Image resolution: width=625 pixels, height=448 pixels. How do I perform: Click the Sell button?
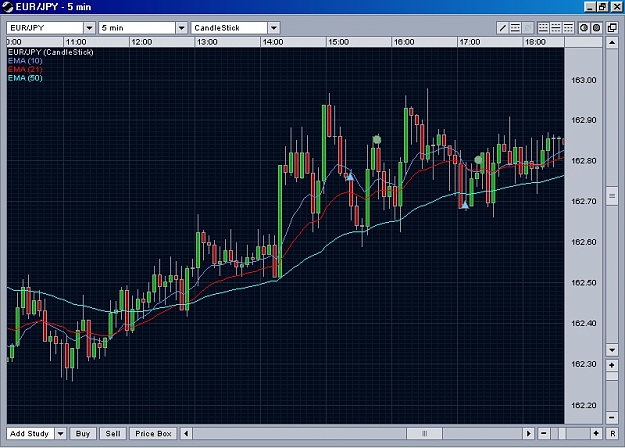pyautogui.click(x=113, y=433)
